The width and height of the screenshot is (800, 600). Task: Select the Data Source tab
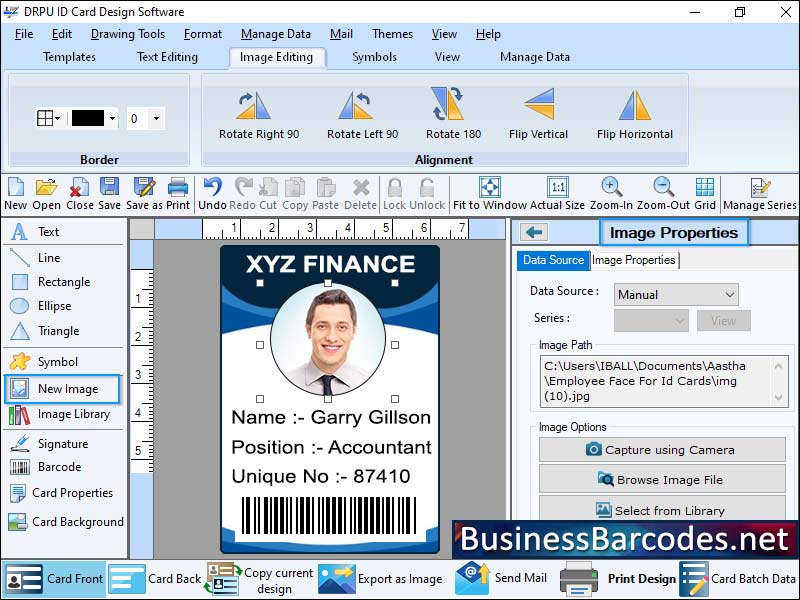coord(554,260)
